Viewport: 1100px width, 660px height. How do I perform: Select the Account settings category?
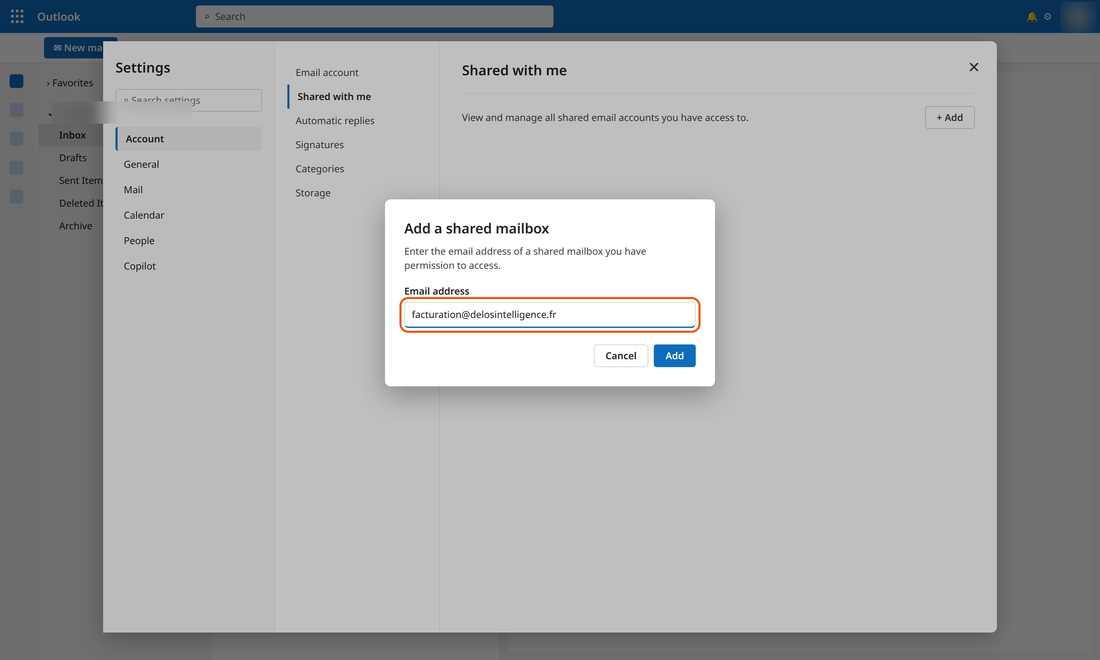(189, 139)
